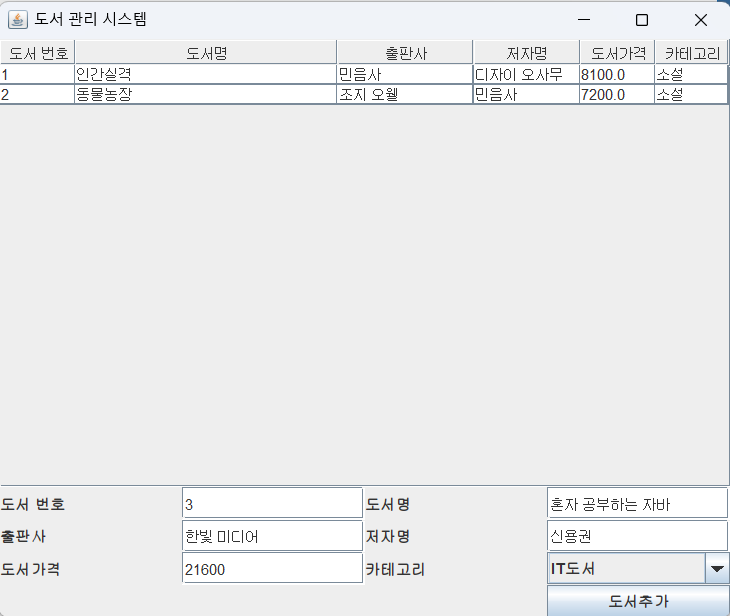Select the 7200.0 price cell
This screenshot has height=616, width=730.
click(617, 94)
